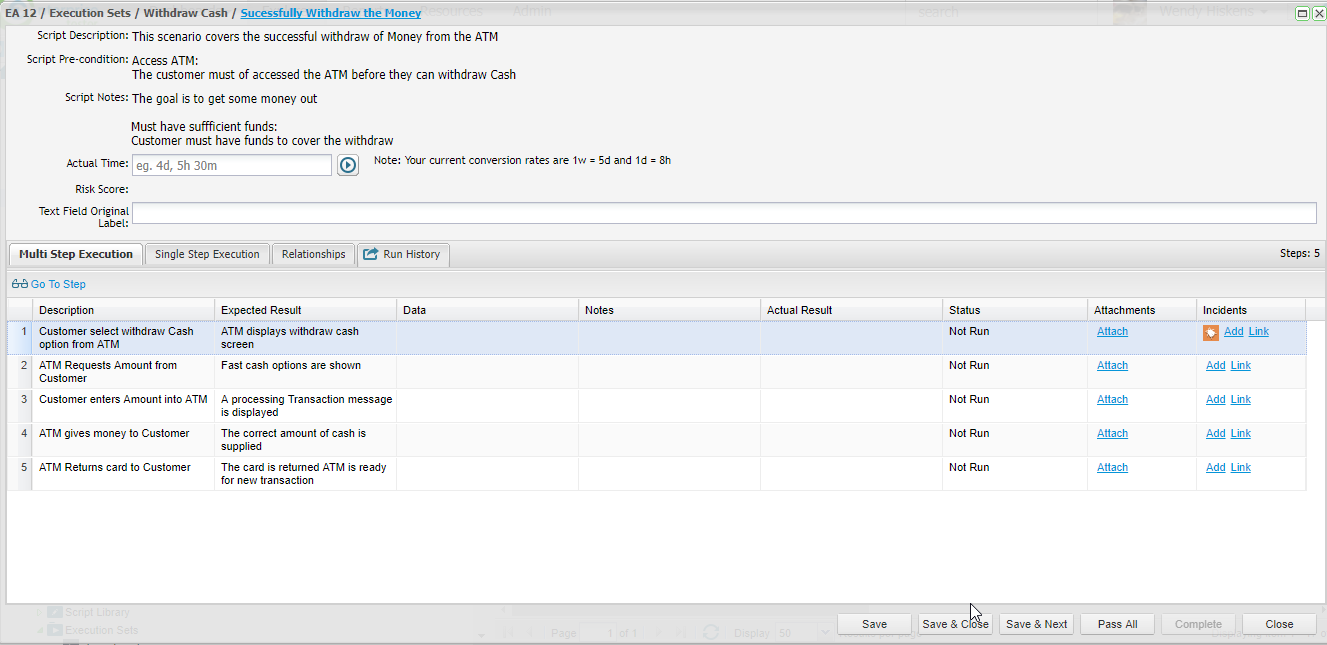Image resolution: width=1327 pixels, height=645 pixels.
Task: Type in the Actual Time input field
Action: click(231, 165)
